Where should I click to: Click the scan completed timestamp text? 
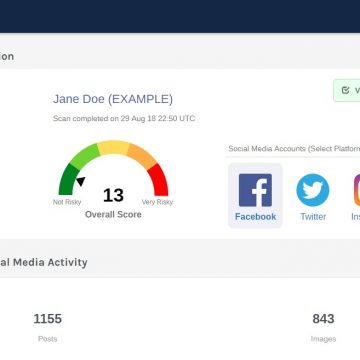tap(124, 119)
